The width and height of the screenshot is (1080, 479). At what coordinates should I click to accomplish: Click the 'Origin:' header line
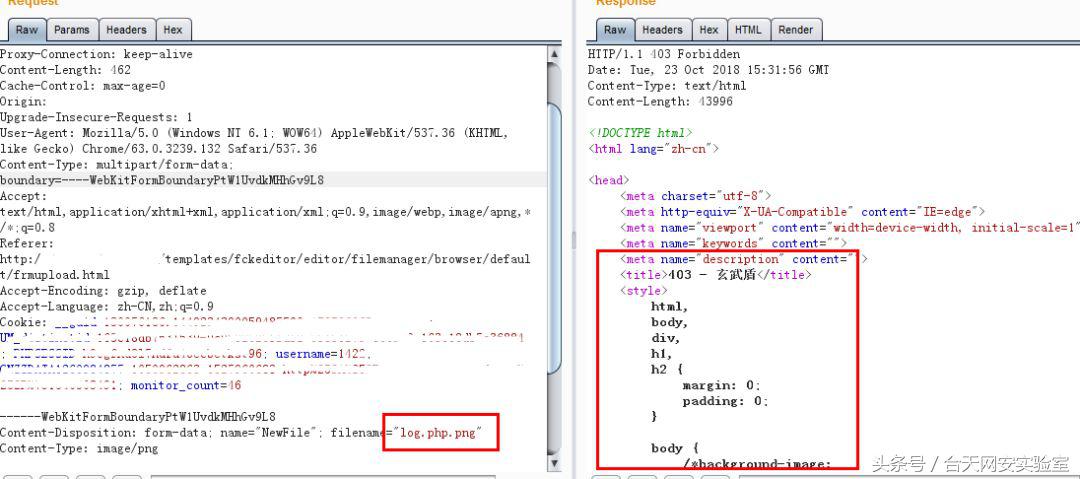click(23, 101)
